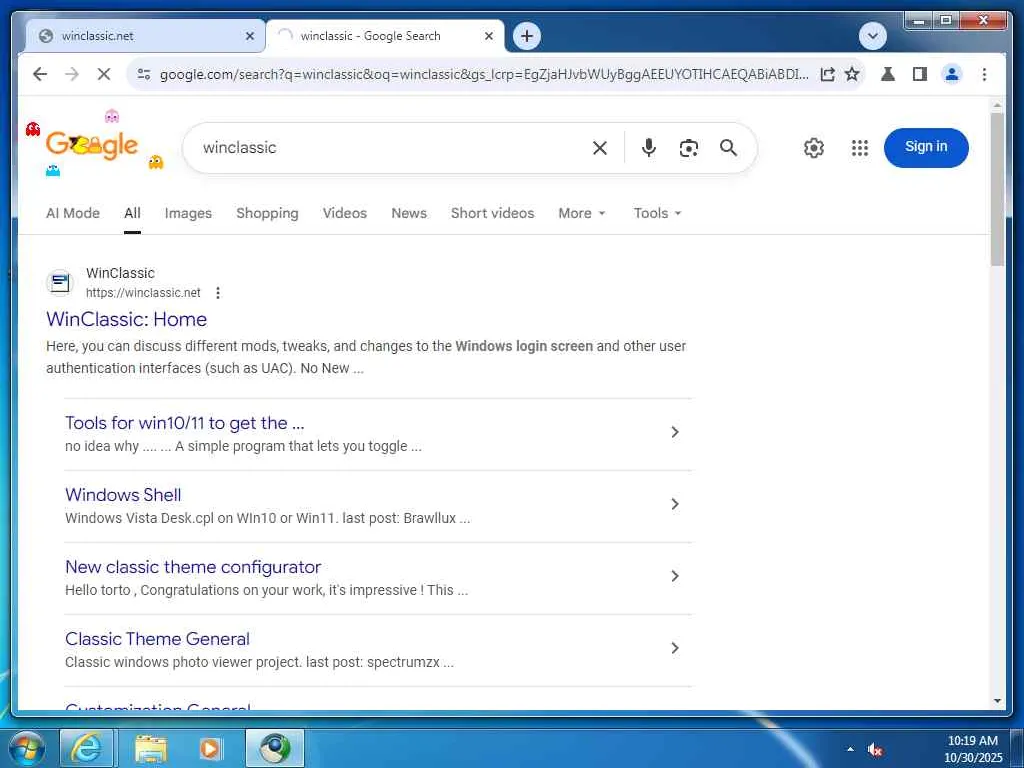
Task: Select the winclassic - Google Search tab
Action: (385, 37)
